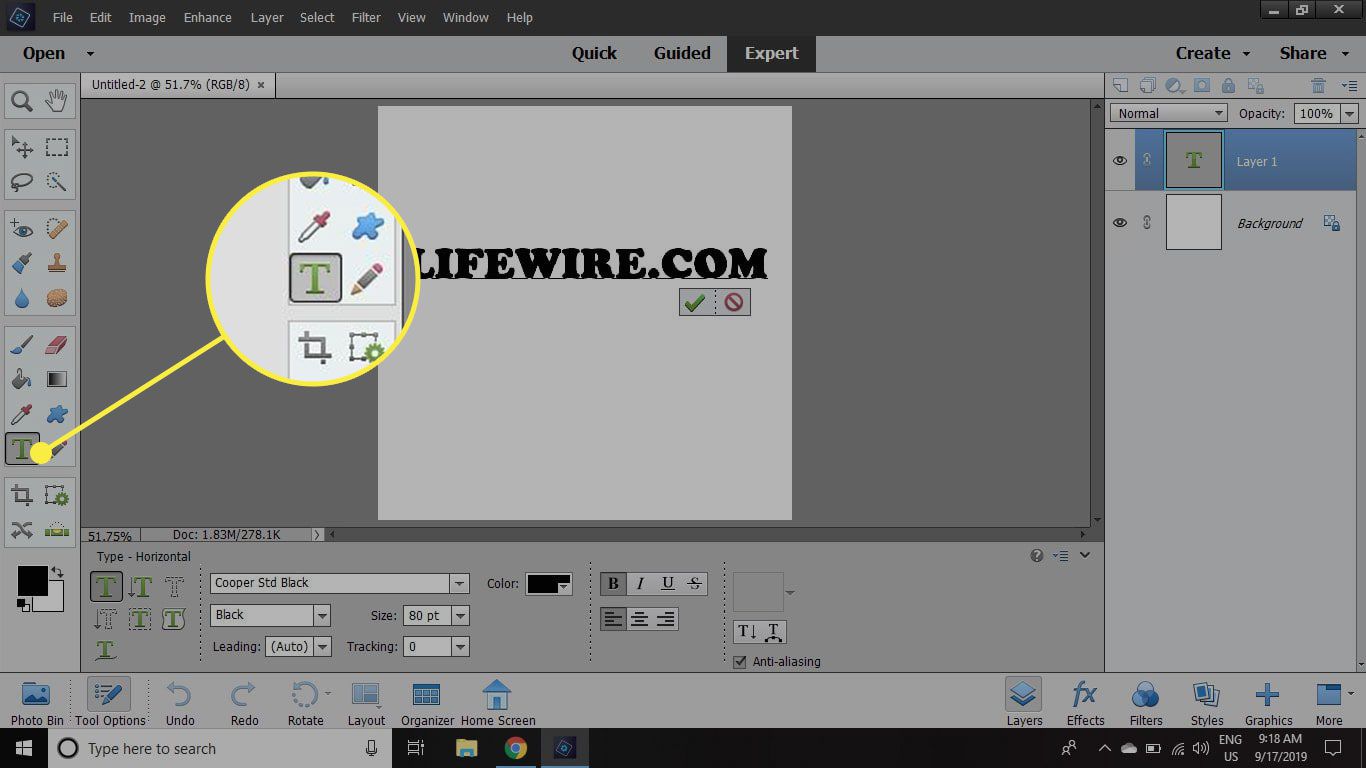Select the Paint Bucket tool
The image size is (1366, 768).
pyautogui.click(x=22, y=380)
